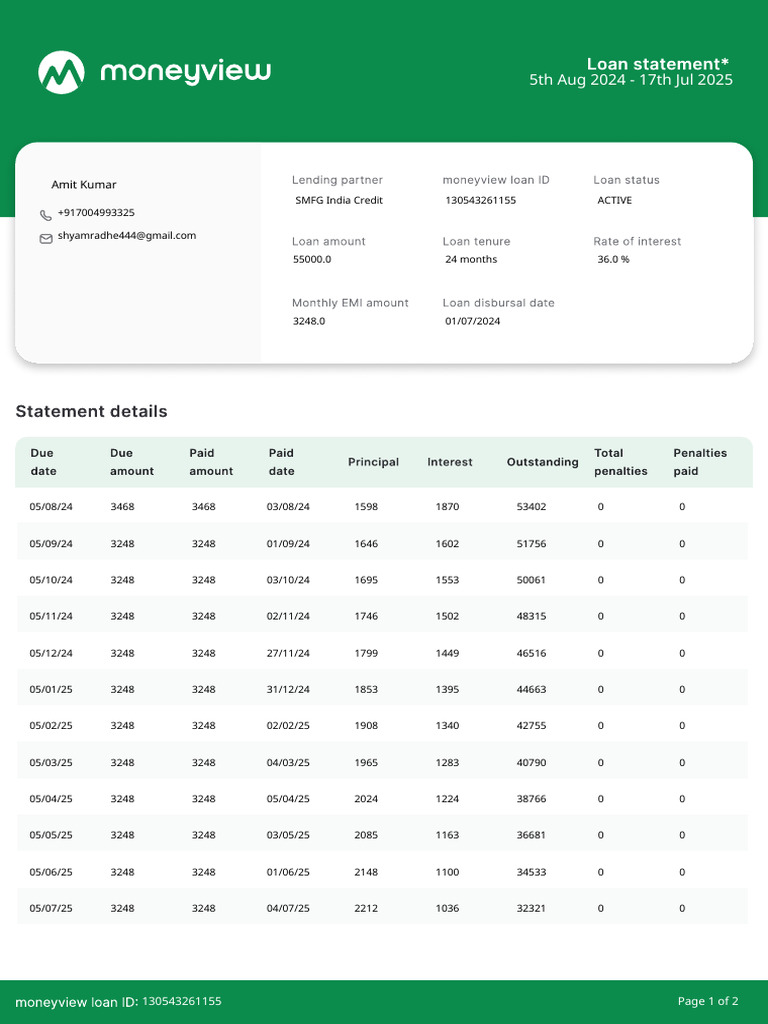Click the Page 1 of 2 footer indicator
The width and height of the screenshot is (768, 1024).
708,1001
